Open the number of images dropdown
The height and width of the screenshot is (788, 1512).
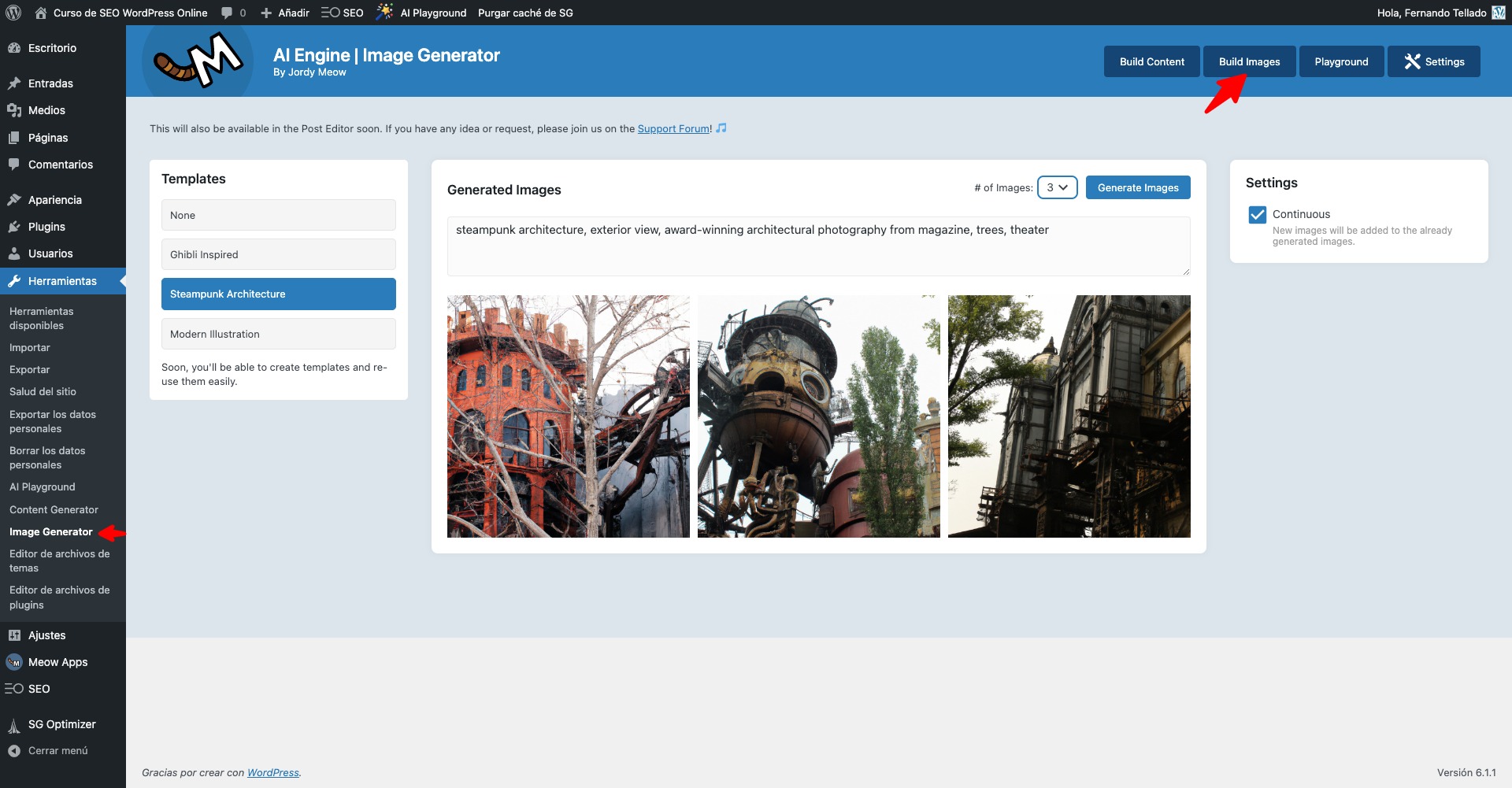[1057, 187]
